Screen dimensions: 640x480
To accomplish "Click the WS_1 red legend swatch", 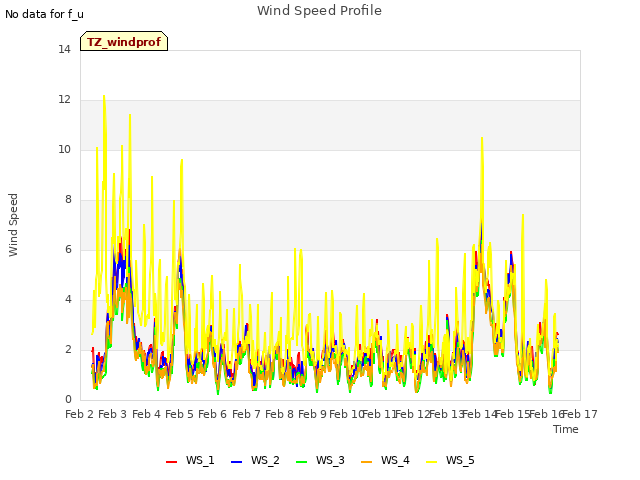I will (x=171, y=461).
